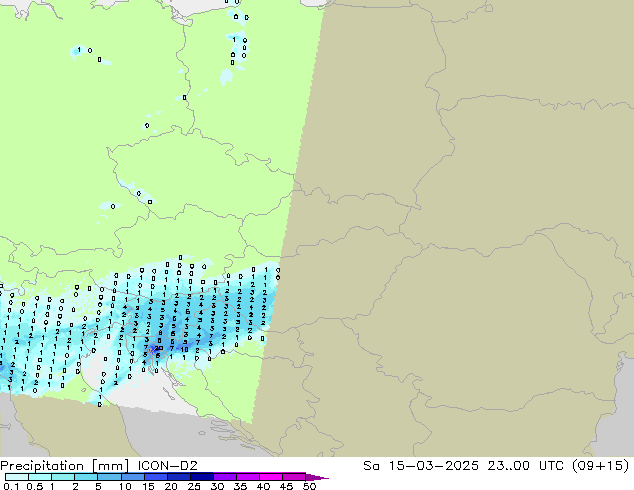634x490 pixels.
Task: Click the date "Sa 15-03-2025"
Action: point(421,466)
